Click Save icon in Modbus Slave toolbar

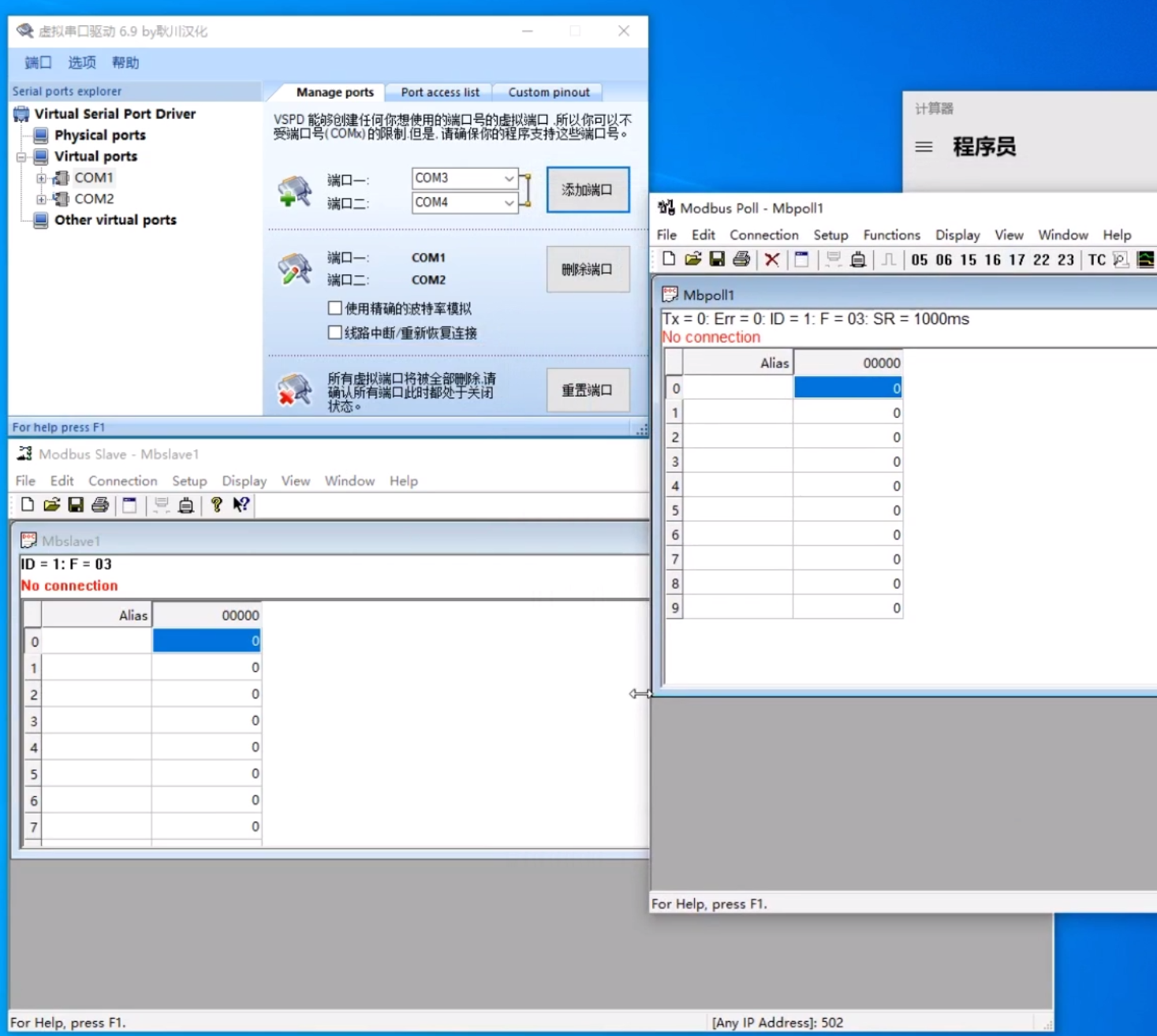point(76,505)
